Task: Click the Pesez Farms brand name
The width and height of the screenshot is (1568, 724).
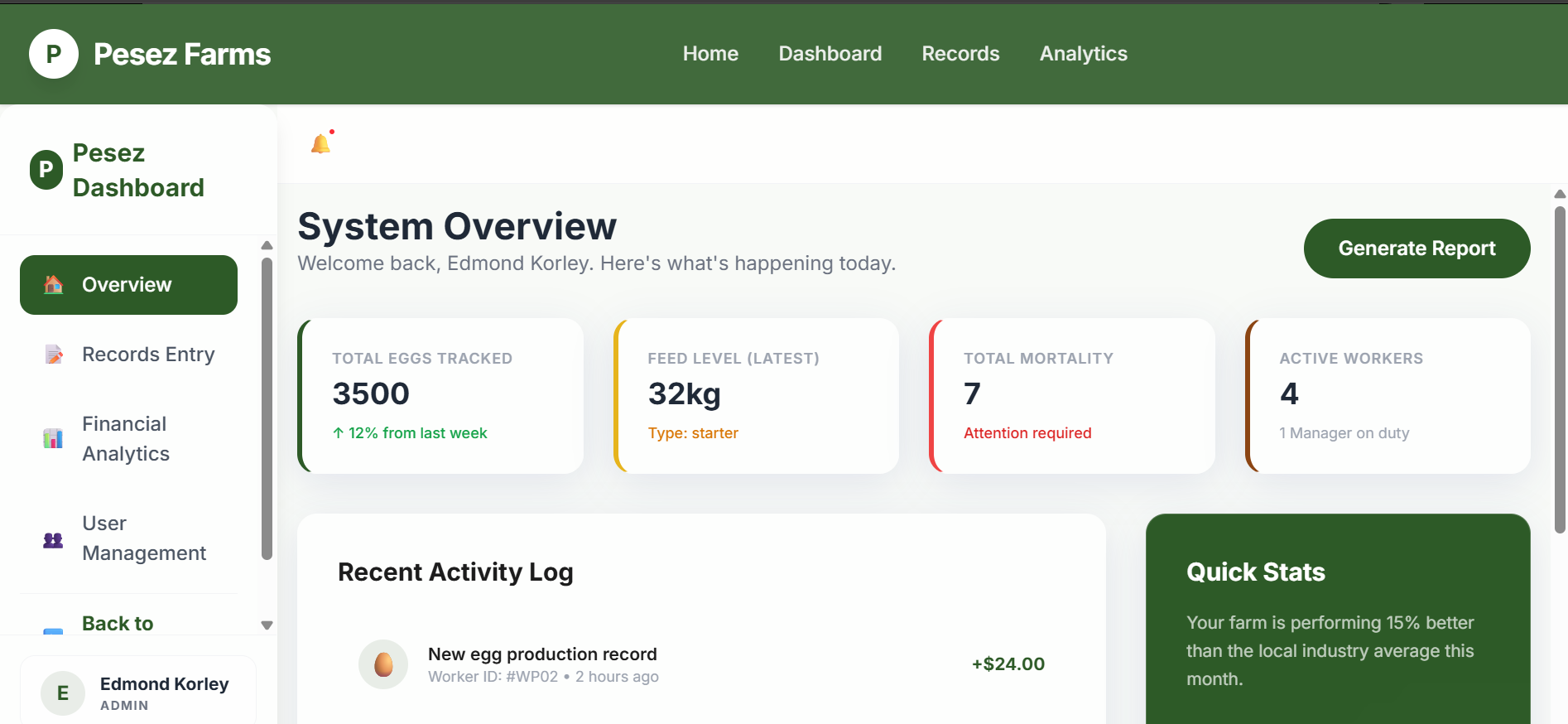Action: click(x=182, y=54)
